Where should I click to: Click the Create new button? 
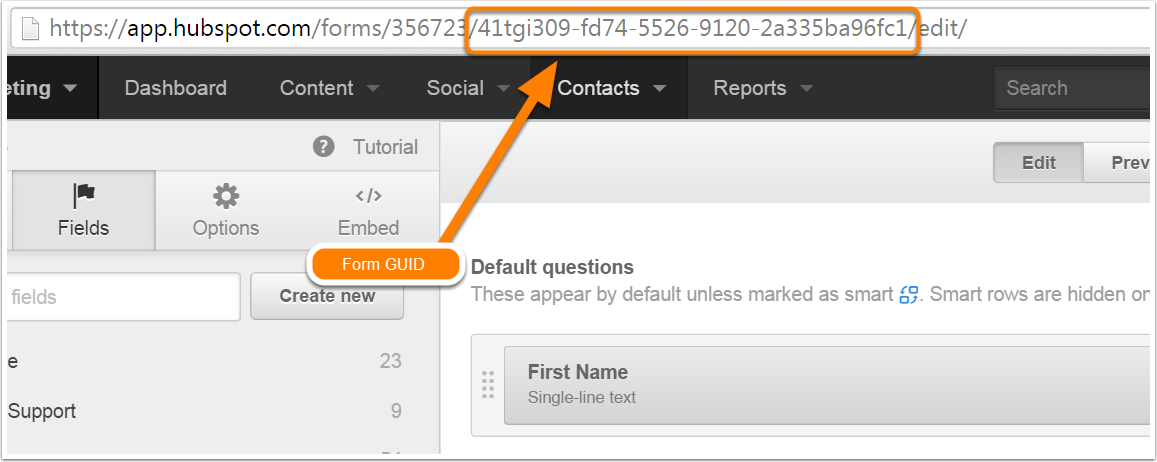[x=327, y=296]
